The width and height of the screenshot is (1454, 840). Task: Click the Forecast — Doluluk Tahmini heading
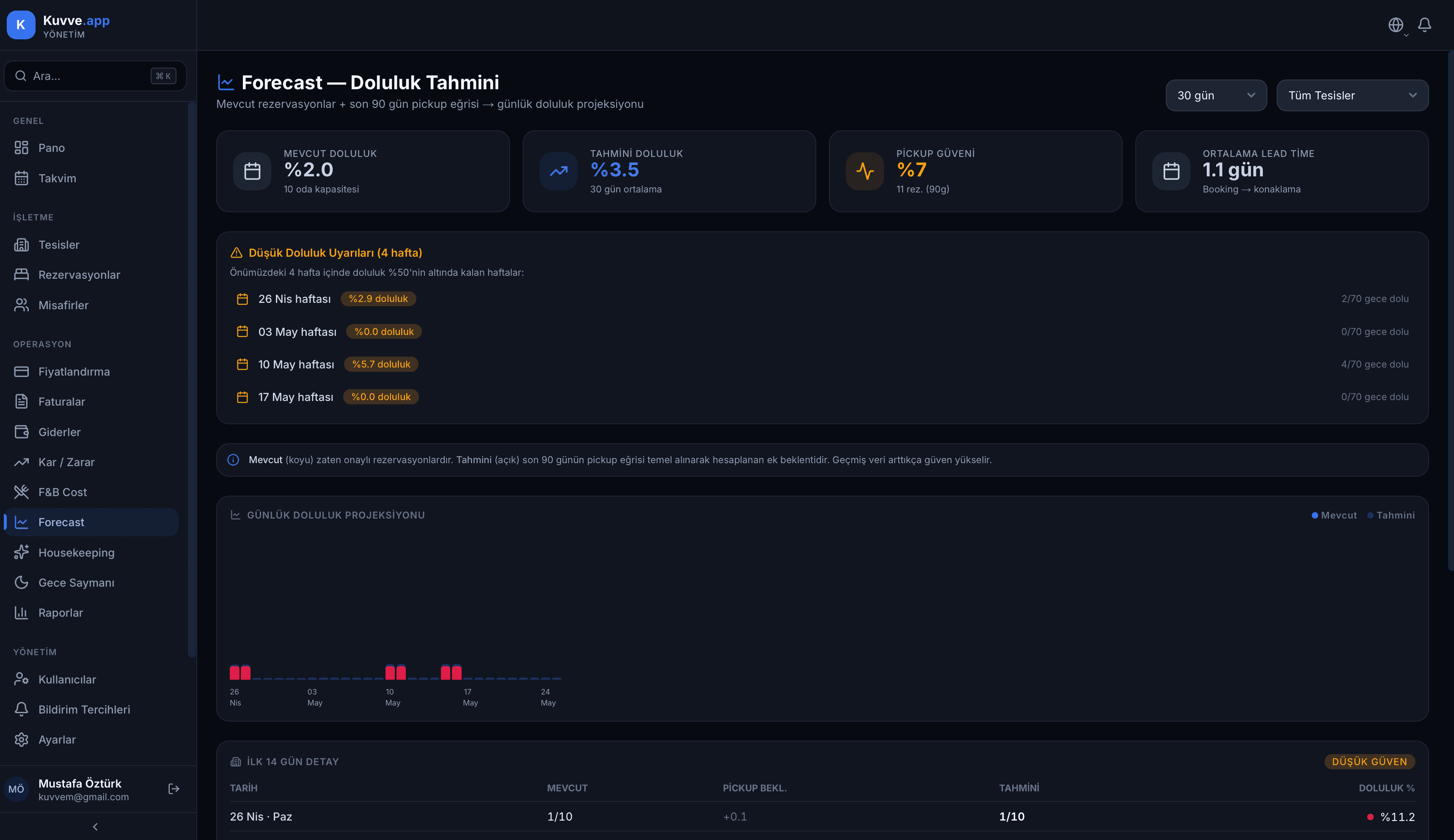tap(370, 82)
